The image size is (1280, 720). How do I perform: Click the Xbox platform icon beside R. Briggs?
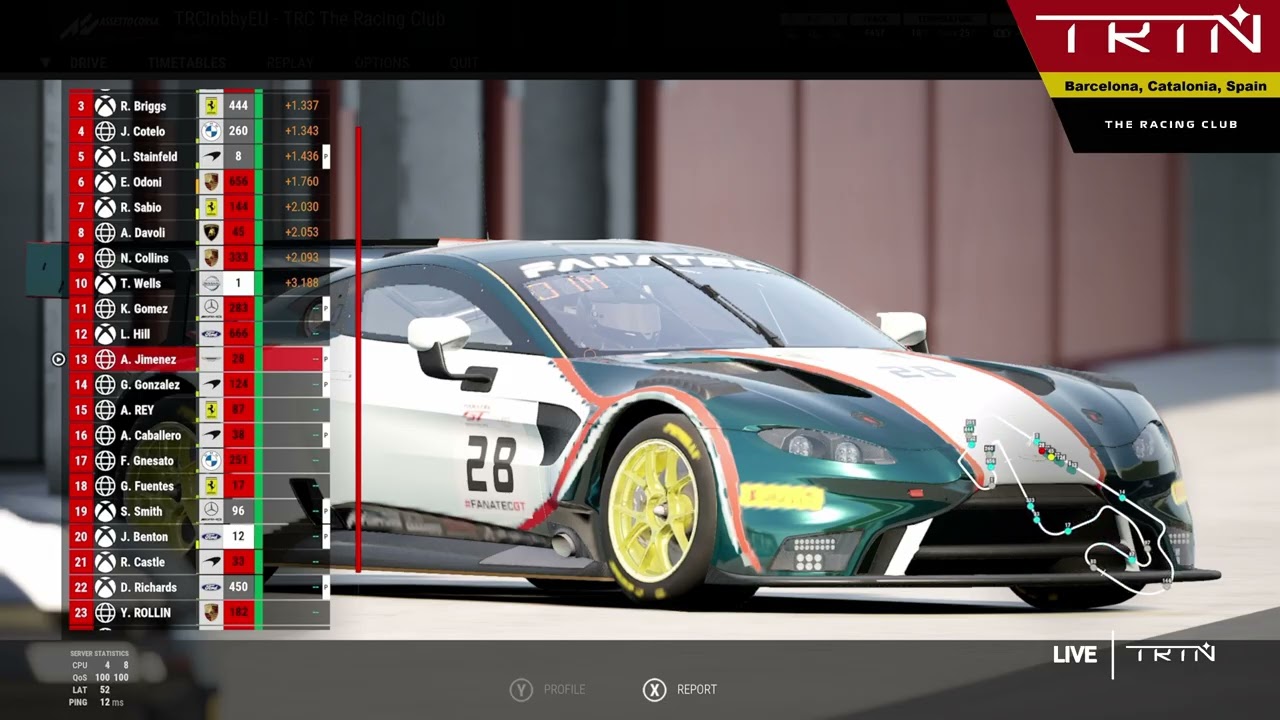(x=105, y=106)
